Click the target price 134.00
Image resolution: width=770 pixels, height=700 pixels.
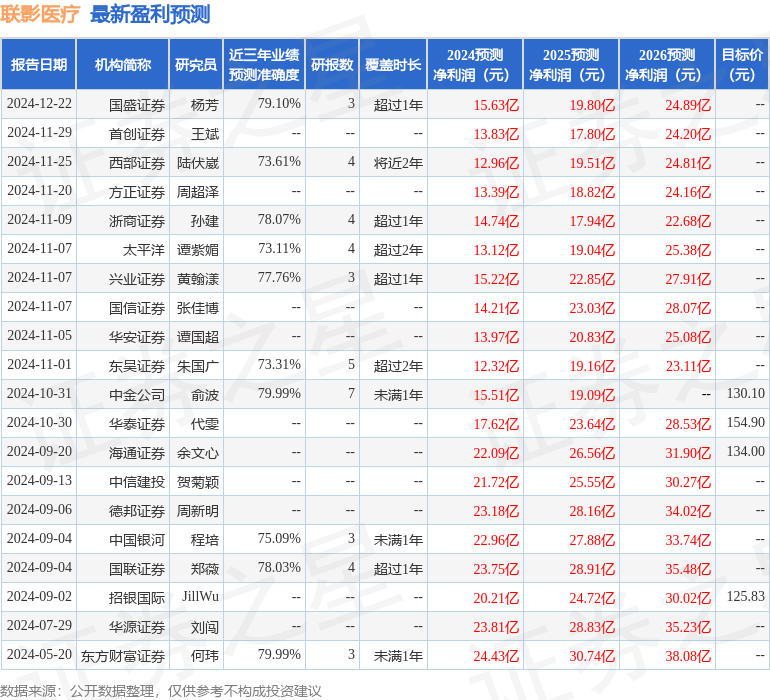pos(745,451)
